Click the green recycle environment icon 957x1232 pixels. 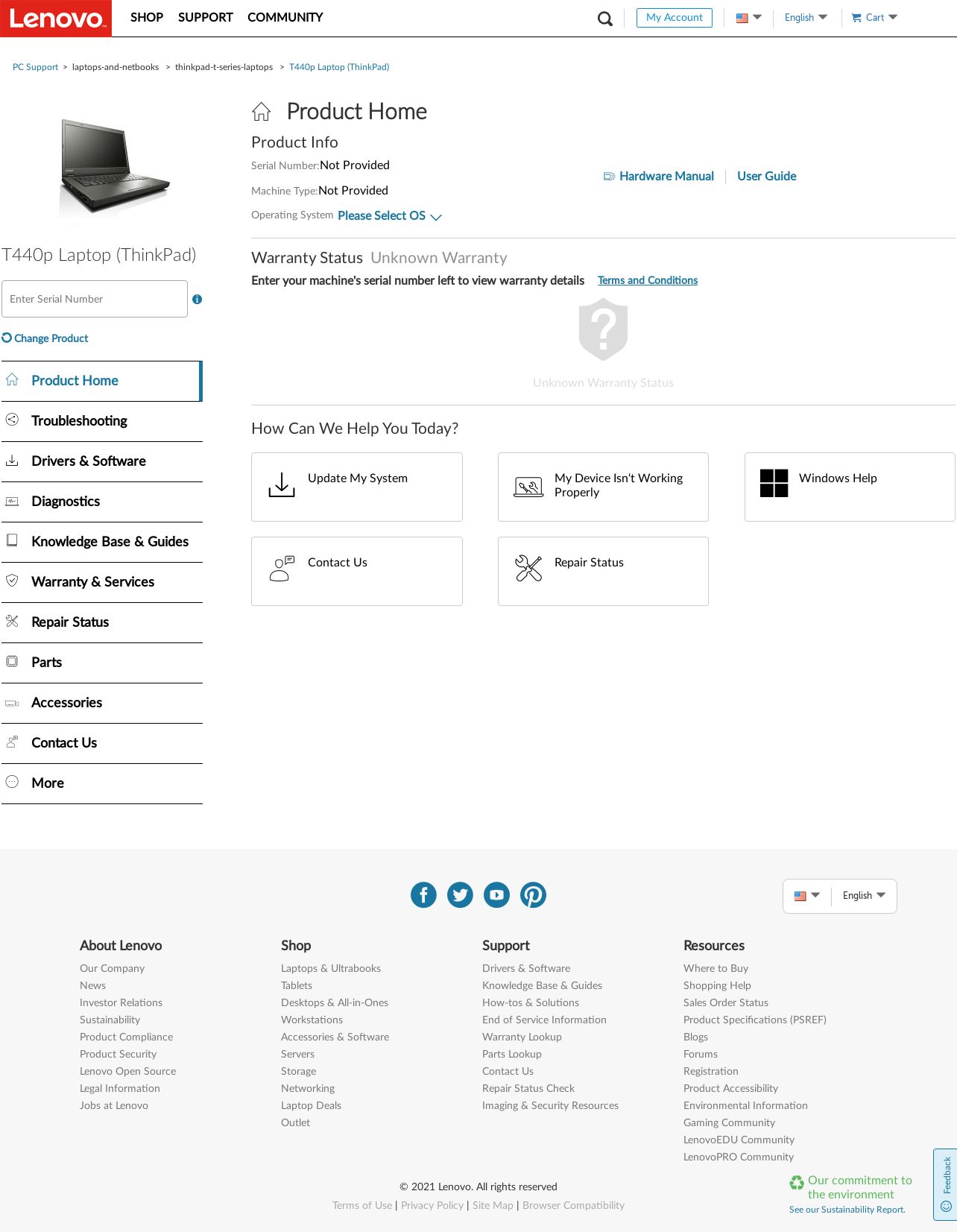click(797, 1182)
